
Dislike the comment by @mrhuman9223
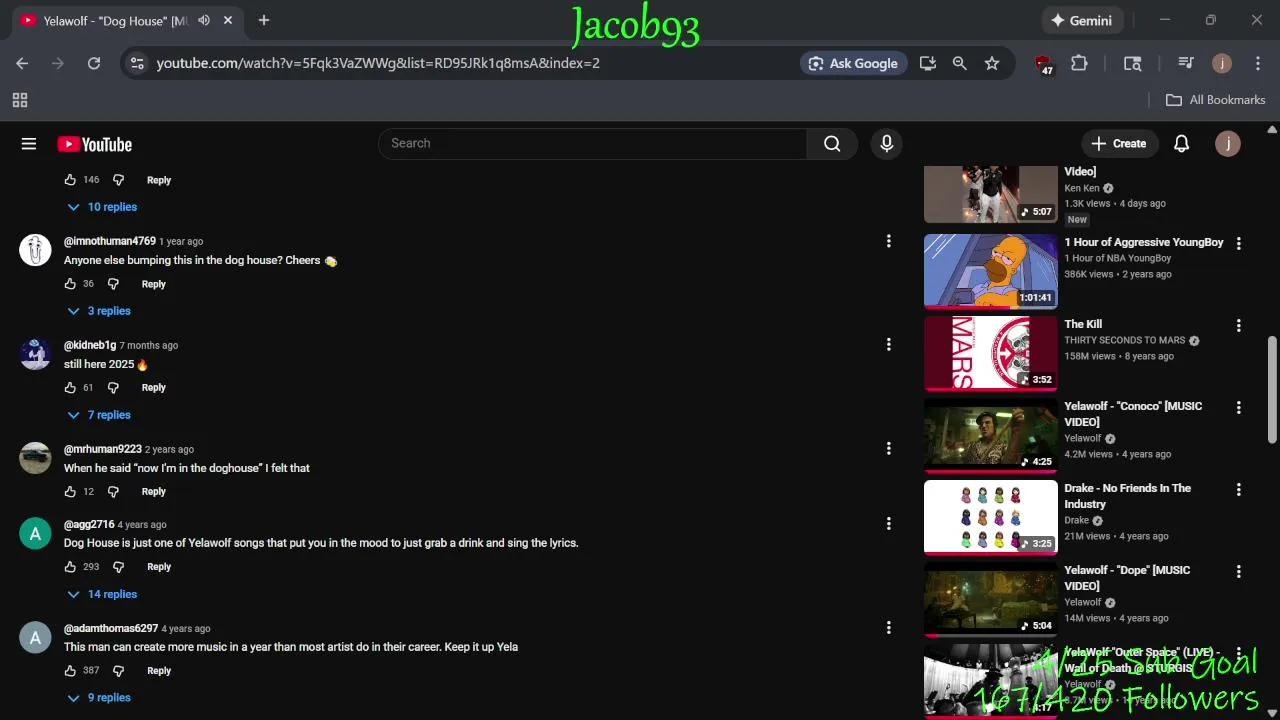(x=113, y=492)
